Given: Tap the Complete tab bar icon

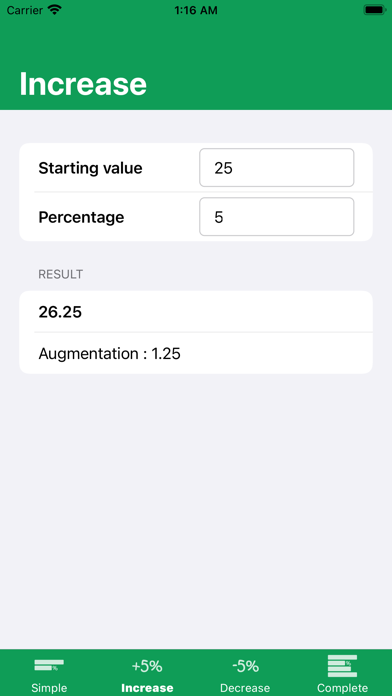Looking at the screenshot, I should coord(342,666).
